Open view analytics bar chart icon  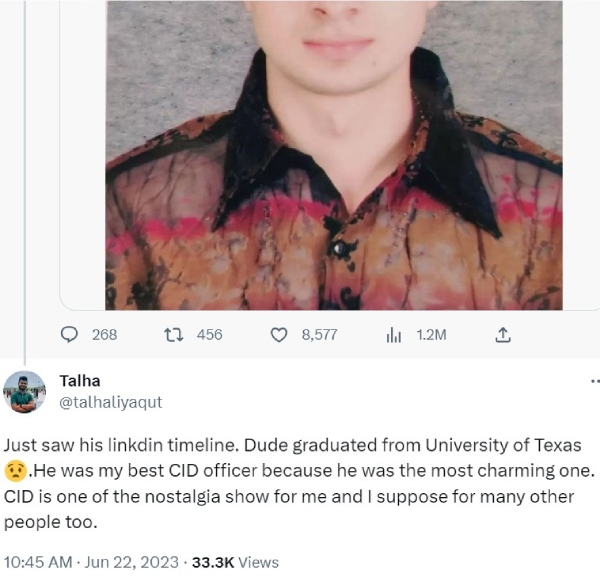[x=393, y=335]
